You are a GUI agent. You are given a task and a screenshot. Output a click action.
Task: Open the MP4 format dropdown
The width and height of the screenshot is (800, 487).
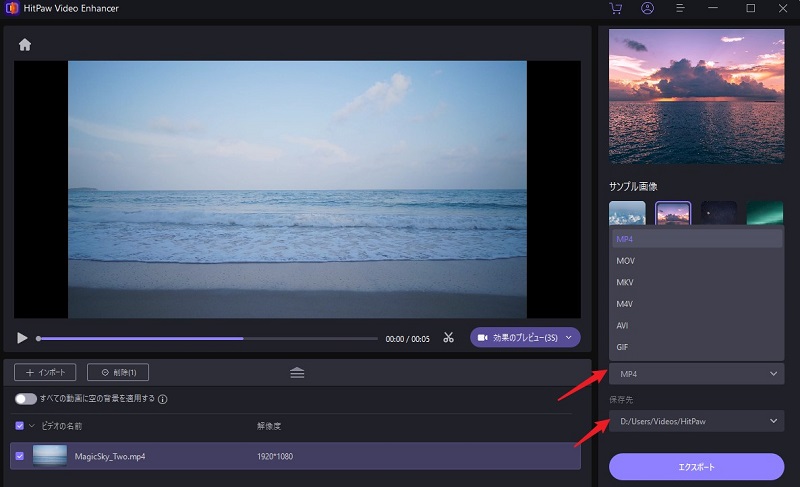point(697,374)
